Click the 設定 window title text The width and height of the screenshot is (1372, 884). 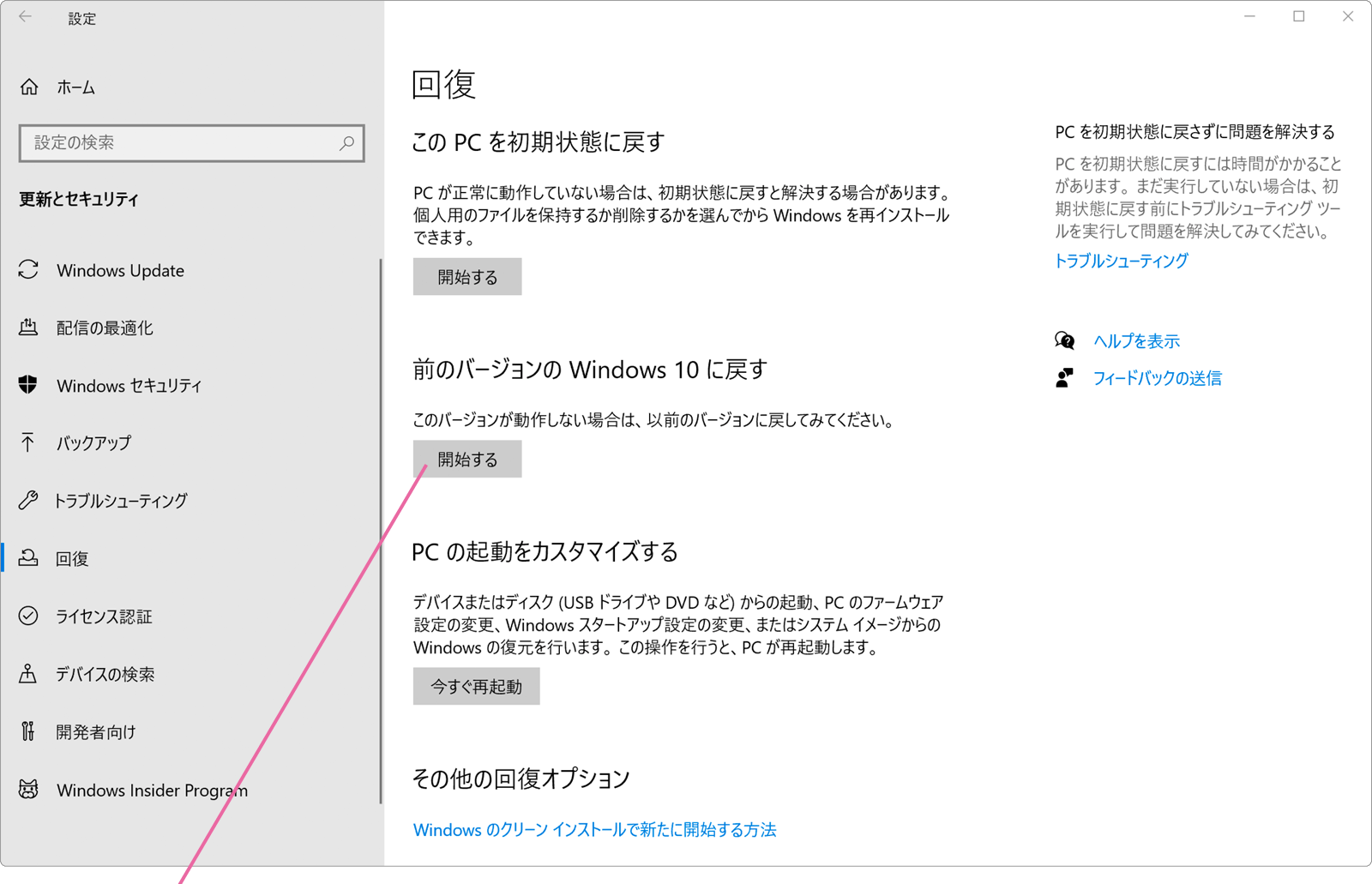coord(82,18)
